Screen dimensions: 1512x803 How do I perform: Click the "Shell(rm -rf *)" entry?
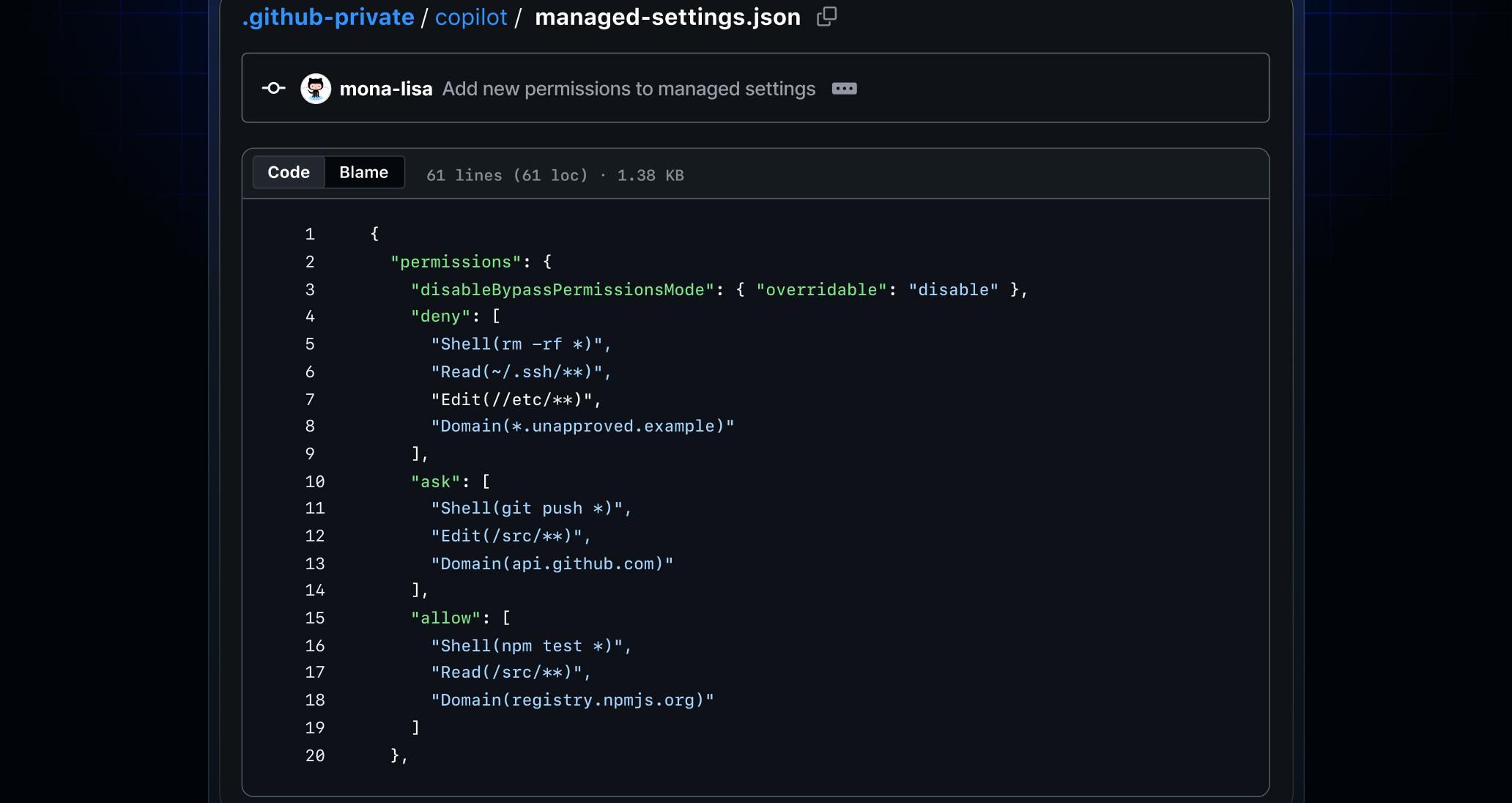pyautogui.click(x=516, y=344)
